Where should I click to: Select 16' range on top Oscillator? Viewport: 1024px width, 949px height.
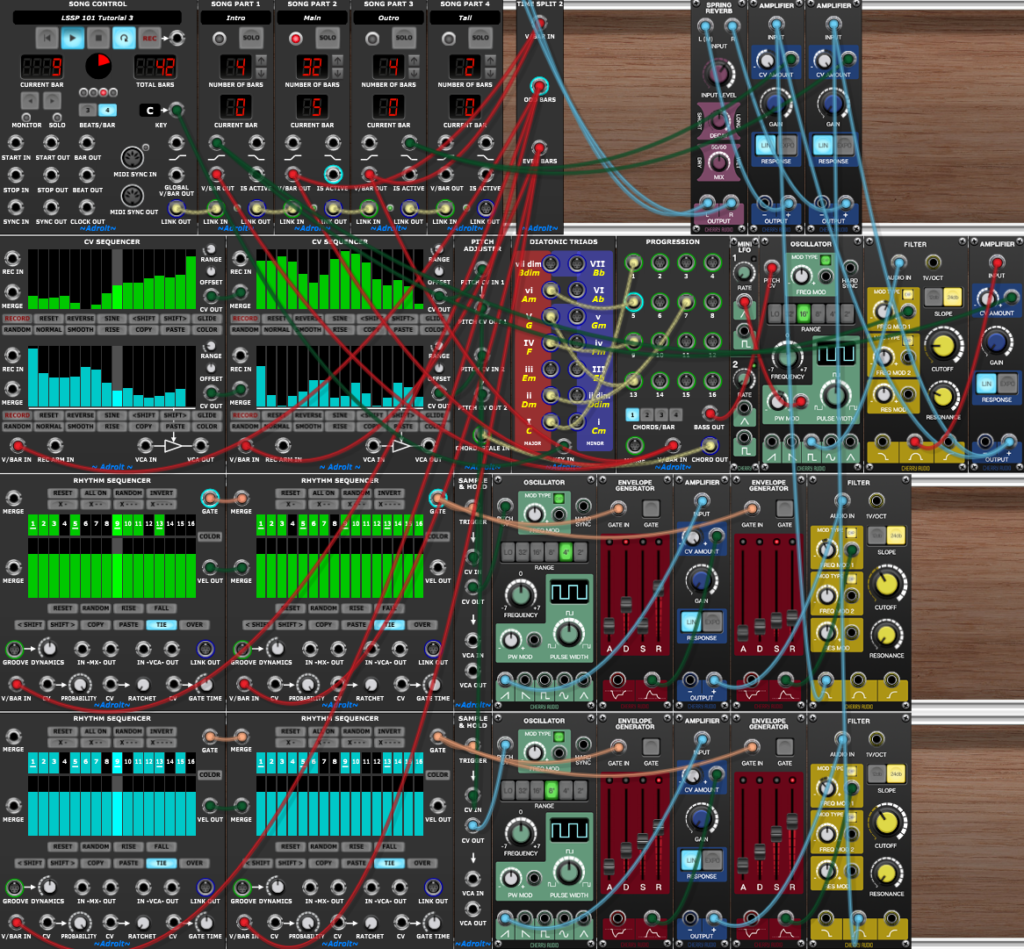click(x=803, y=314)
